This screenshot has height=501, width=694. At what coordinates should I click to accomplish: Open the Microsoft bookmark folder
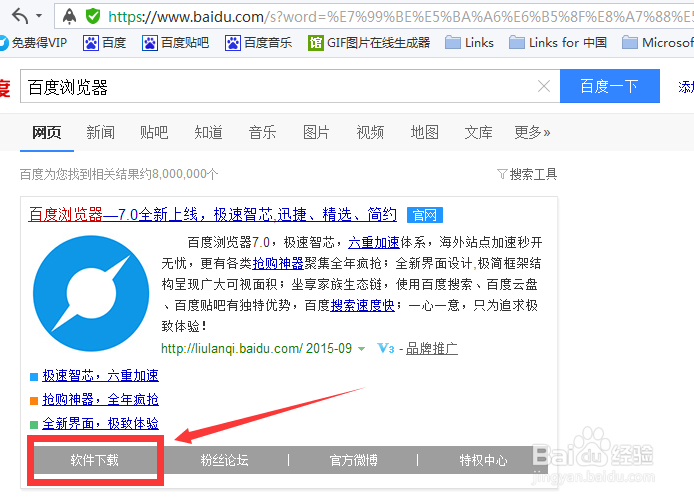(658, 43)
